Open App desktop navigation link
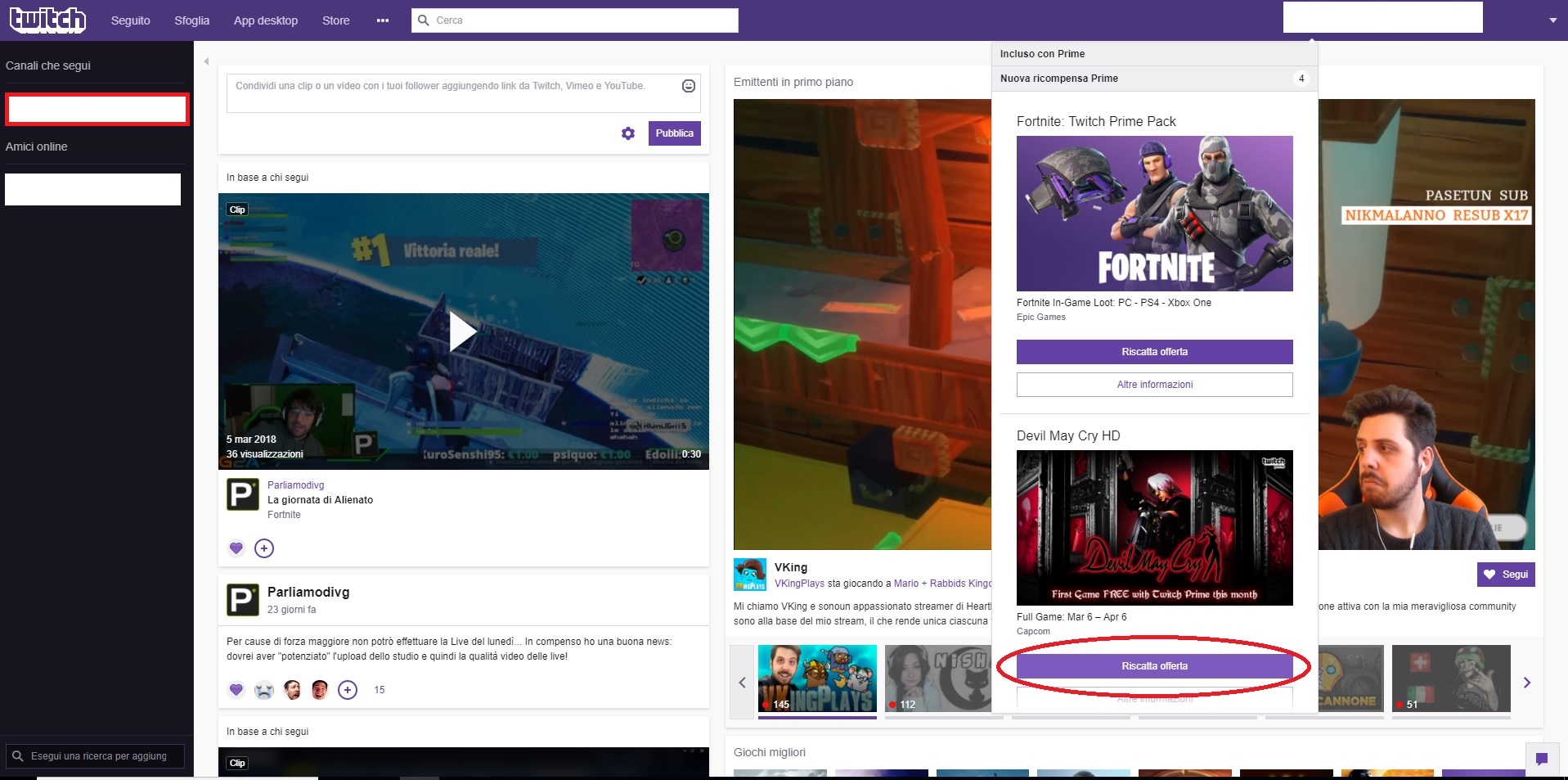 (266, 20)
